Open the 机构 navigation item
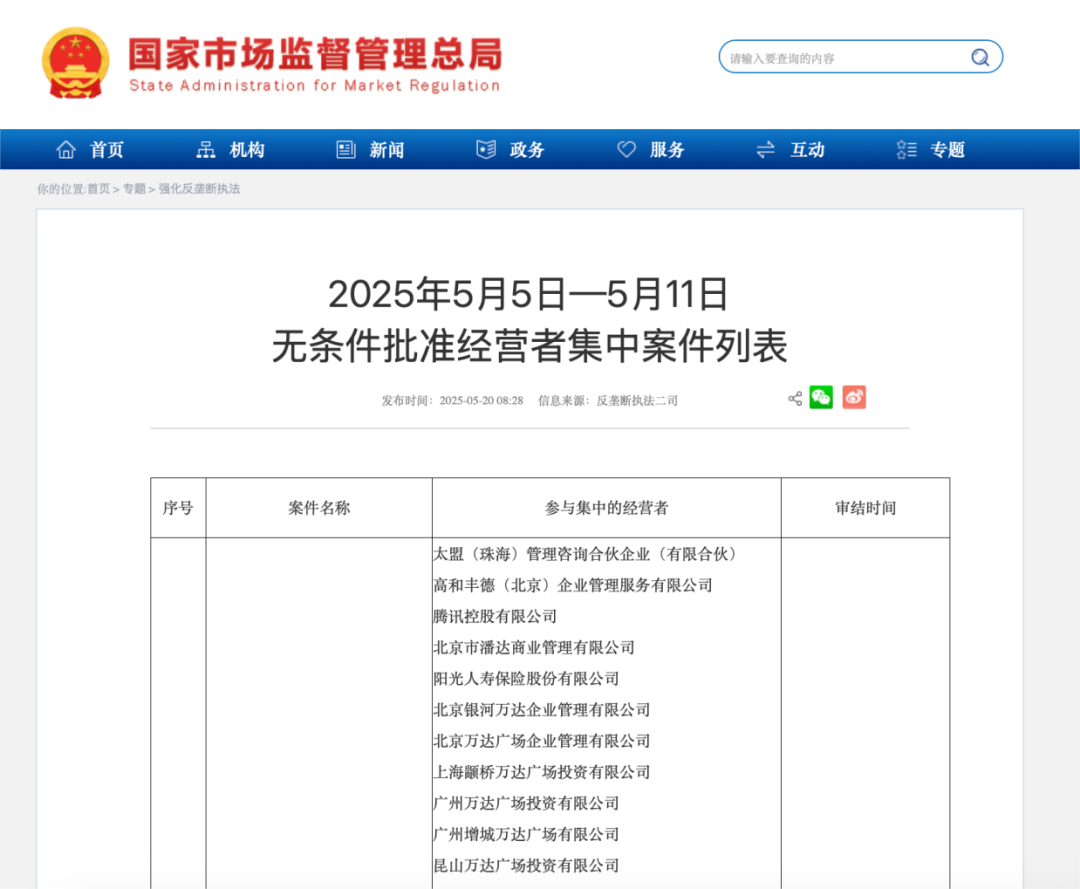The height and width of the screenshot is (889, 1080). coord(247,149)
